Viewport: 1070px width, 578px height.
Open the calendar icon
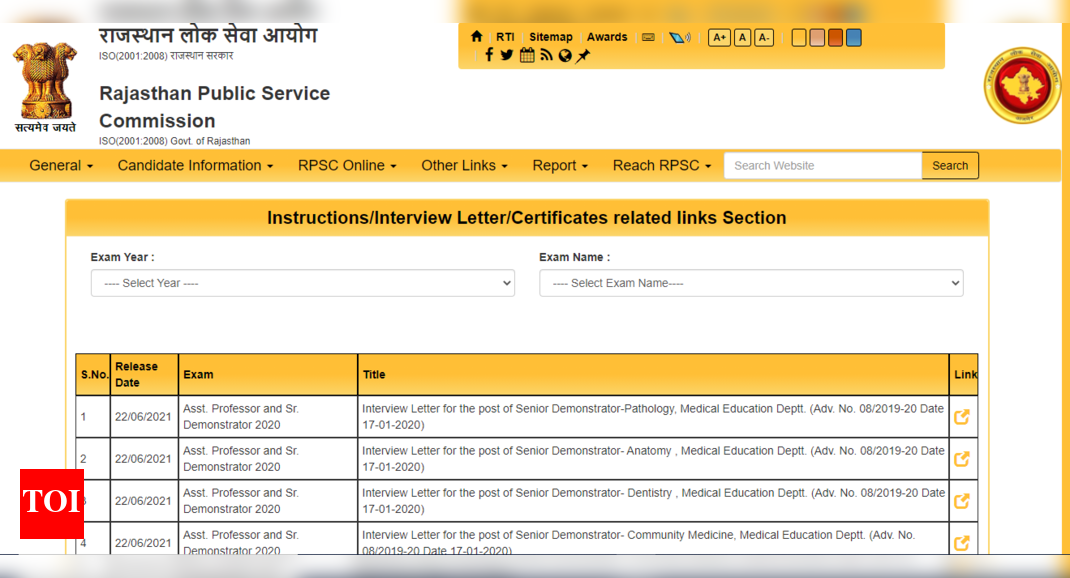tap(527, 55)
